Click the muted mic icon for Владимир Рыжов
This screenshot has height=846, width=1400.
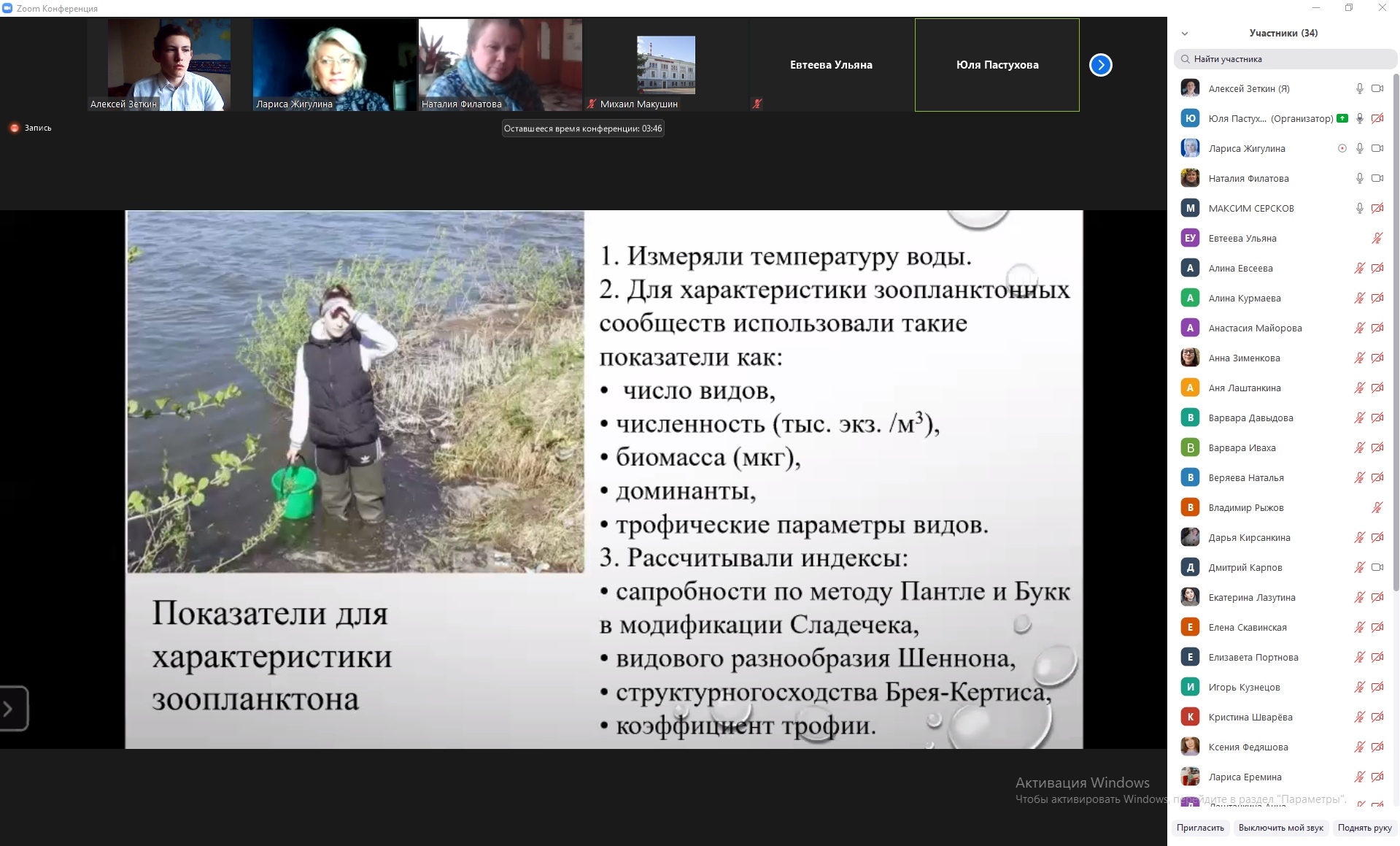1377,507
